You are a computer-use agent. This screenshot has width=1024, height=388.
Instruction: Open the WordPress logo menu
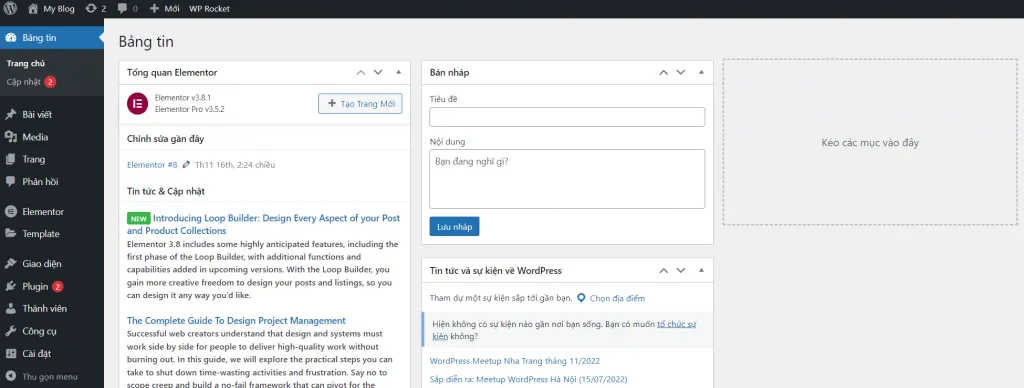[x=10, y=9]
